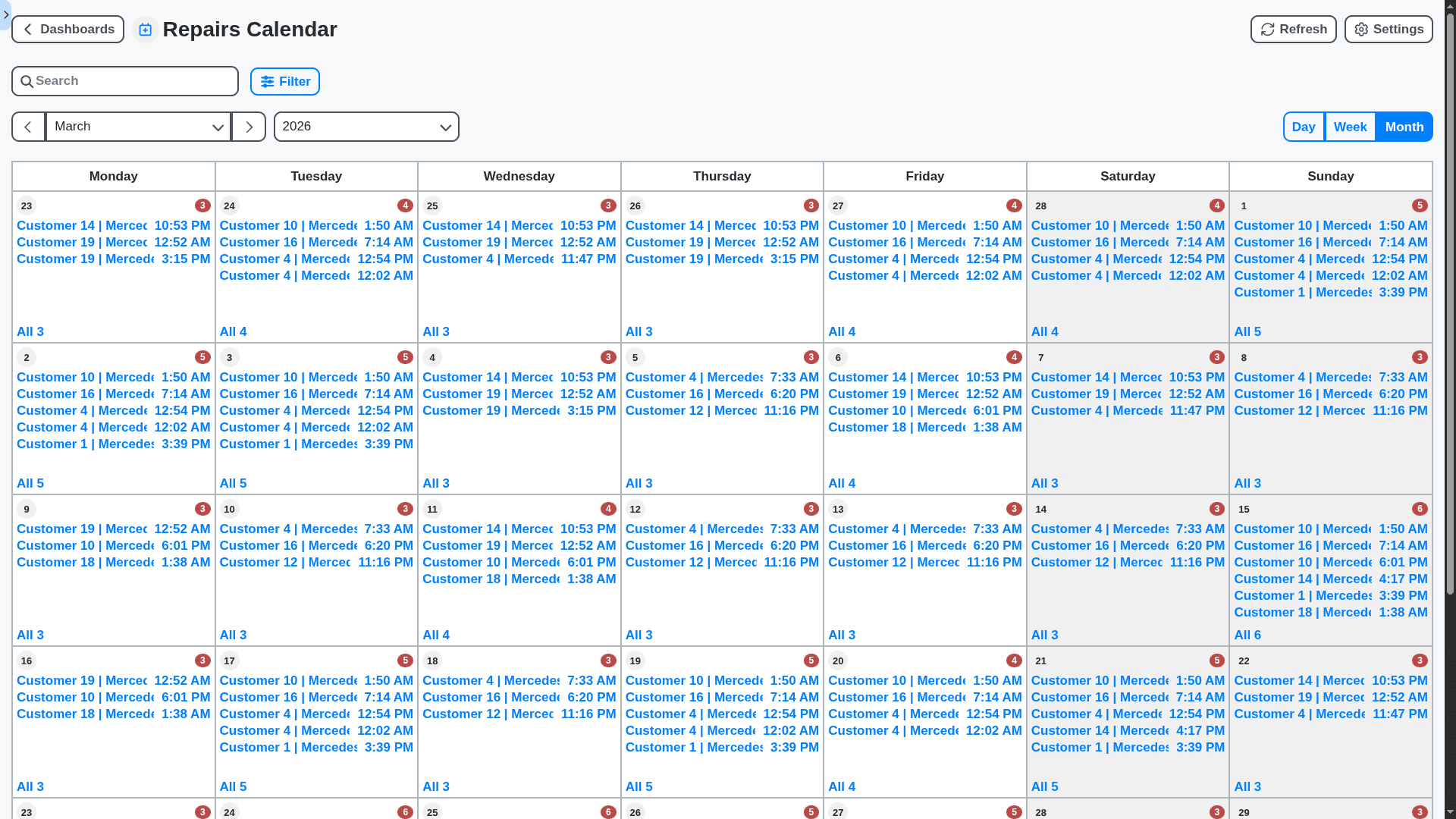Open Settings via the gear icon

coord(1362,29)
